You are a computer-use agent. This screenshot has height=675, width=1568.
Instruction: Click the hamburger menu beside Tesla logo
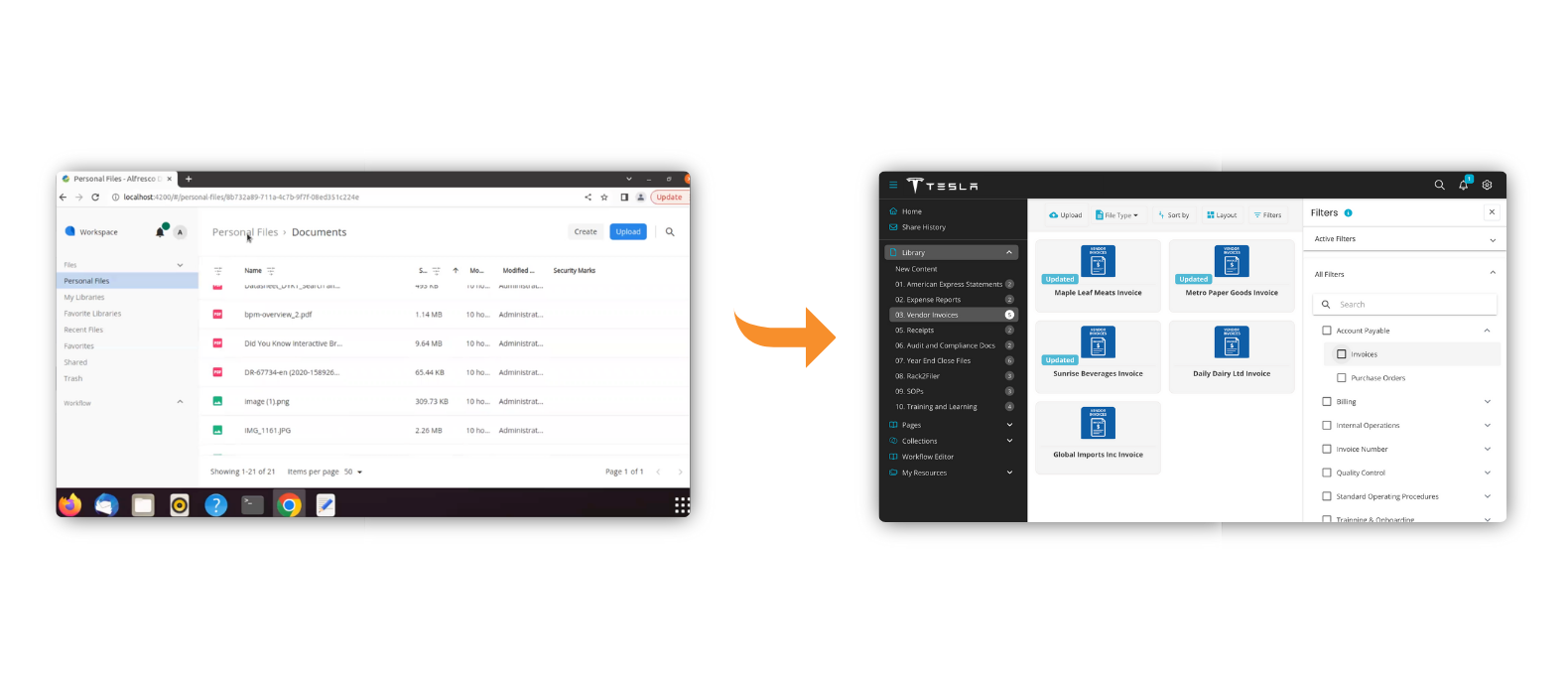(x=892, y=185)
